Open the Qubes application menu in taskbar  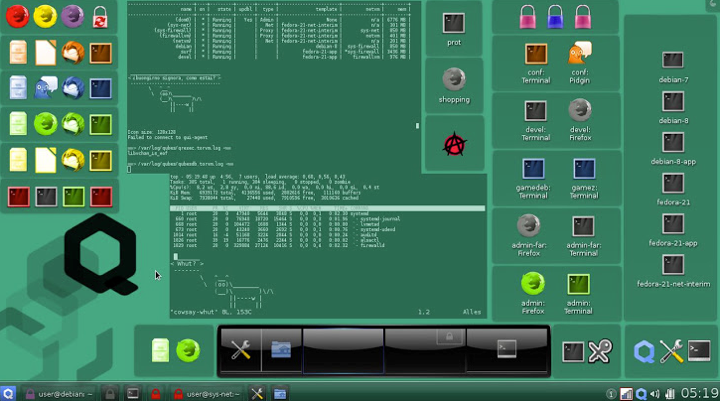(8, 393)
